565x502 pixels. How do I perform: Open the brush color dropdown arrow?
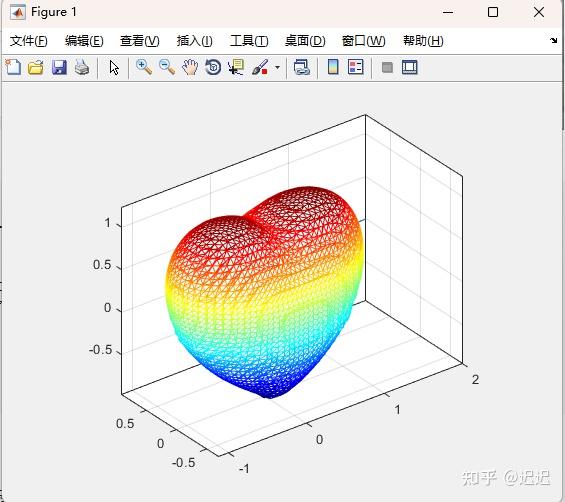(x=277, y=67)
